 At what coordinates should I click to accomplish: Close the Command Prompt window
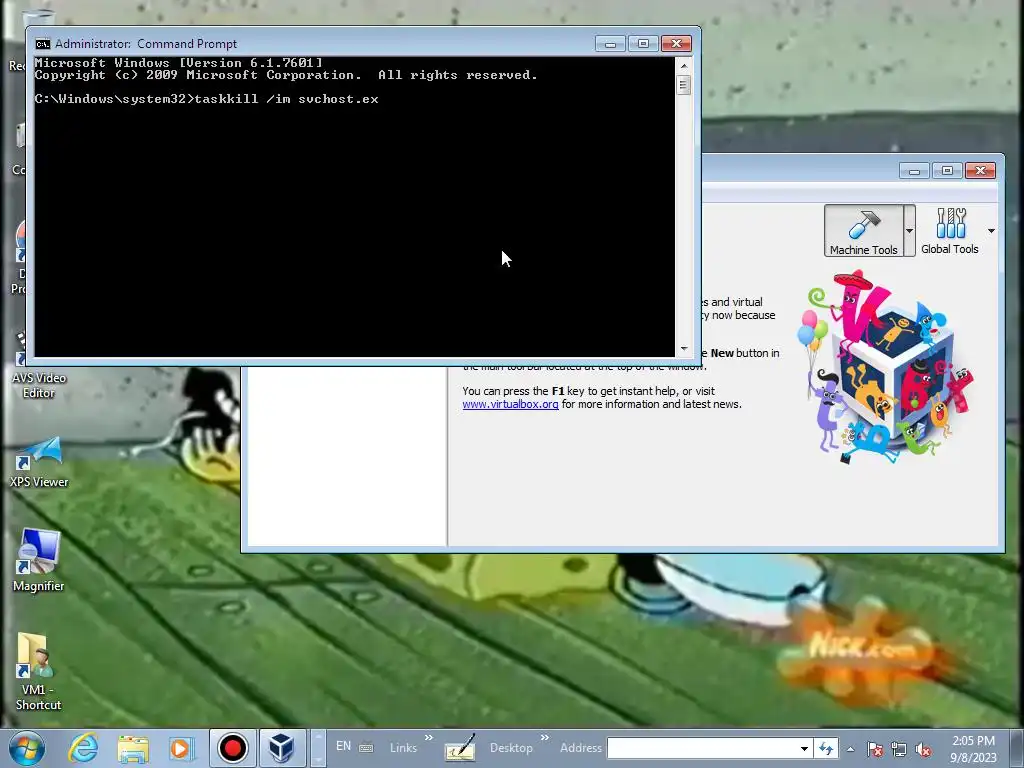click(x=676, y=44)
